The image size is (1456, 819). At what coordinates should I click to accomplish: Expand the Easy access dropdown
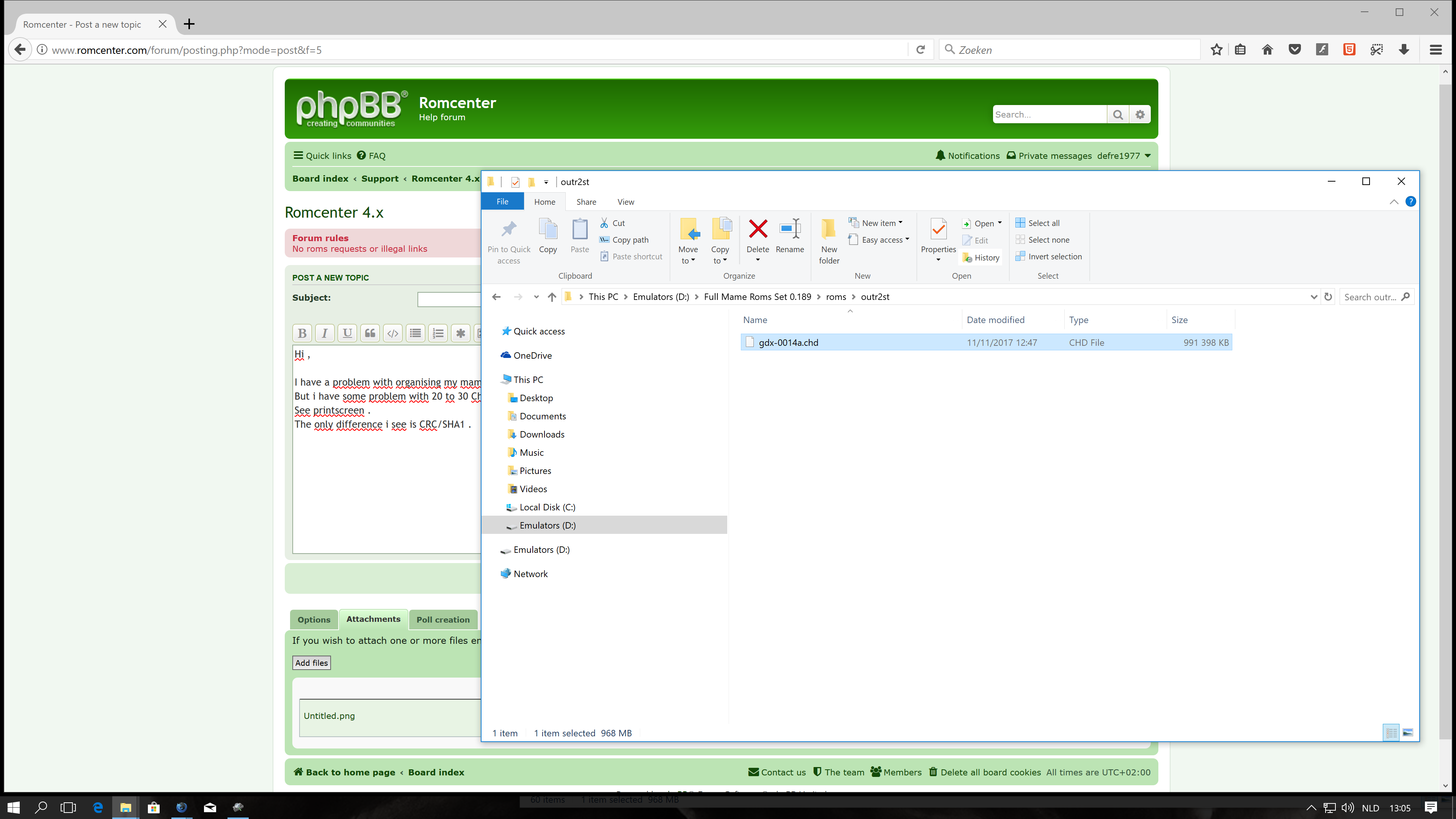[x=907, y=239]
